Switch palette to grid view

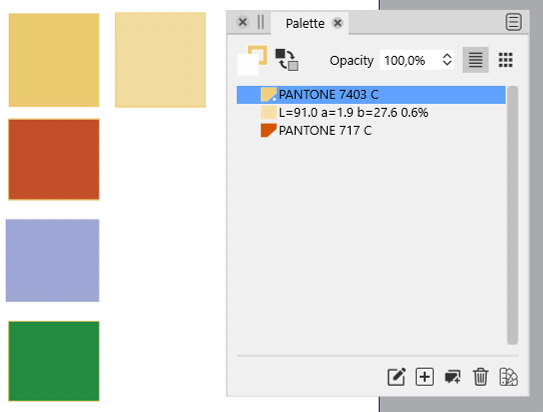(x=506, y=60)
